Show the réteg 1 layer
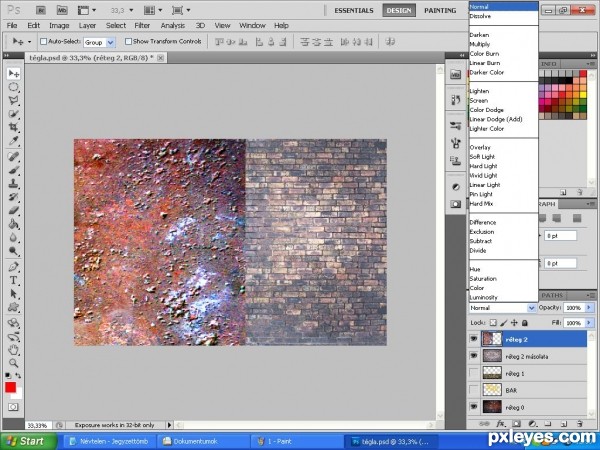The image size is (600, 450). tap(474, 373)
